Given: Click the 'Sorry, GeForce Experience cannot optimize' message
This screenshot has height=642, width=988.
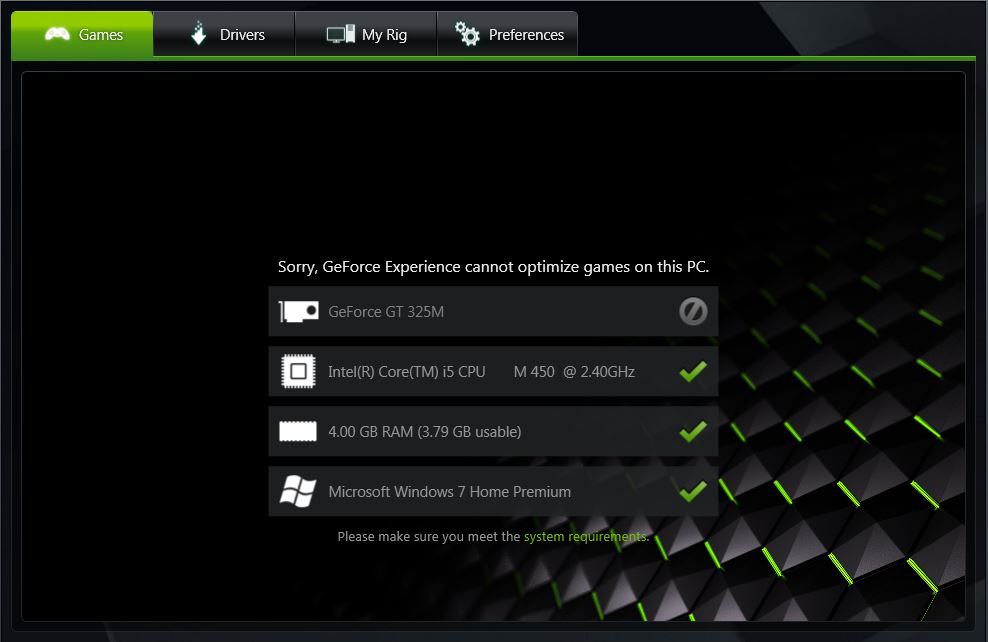Looking at the screenshot, I should [493, 267].
